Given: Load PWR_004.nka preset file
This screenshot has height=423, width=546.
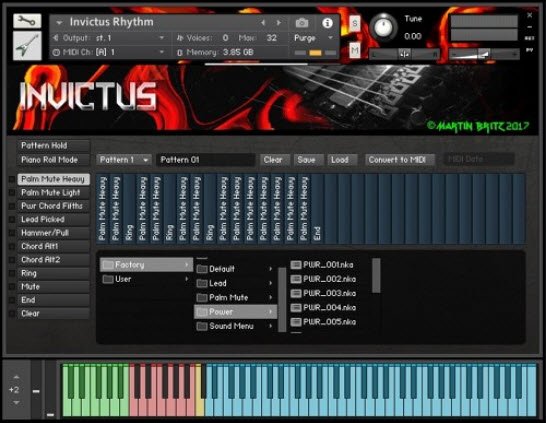Looking at the screenshot, I should pos(323,308).
